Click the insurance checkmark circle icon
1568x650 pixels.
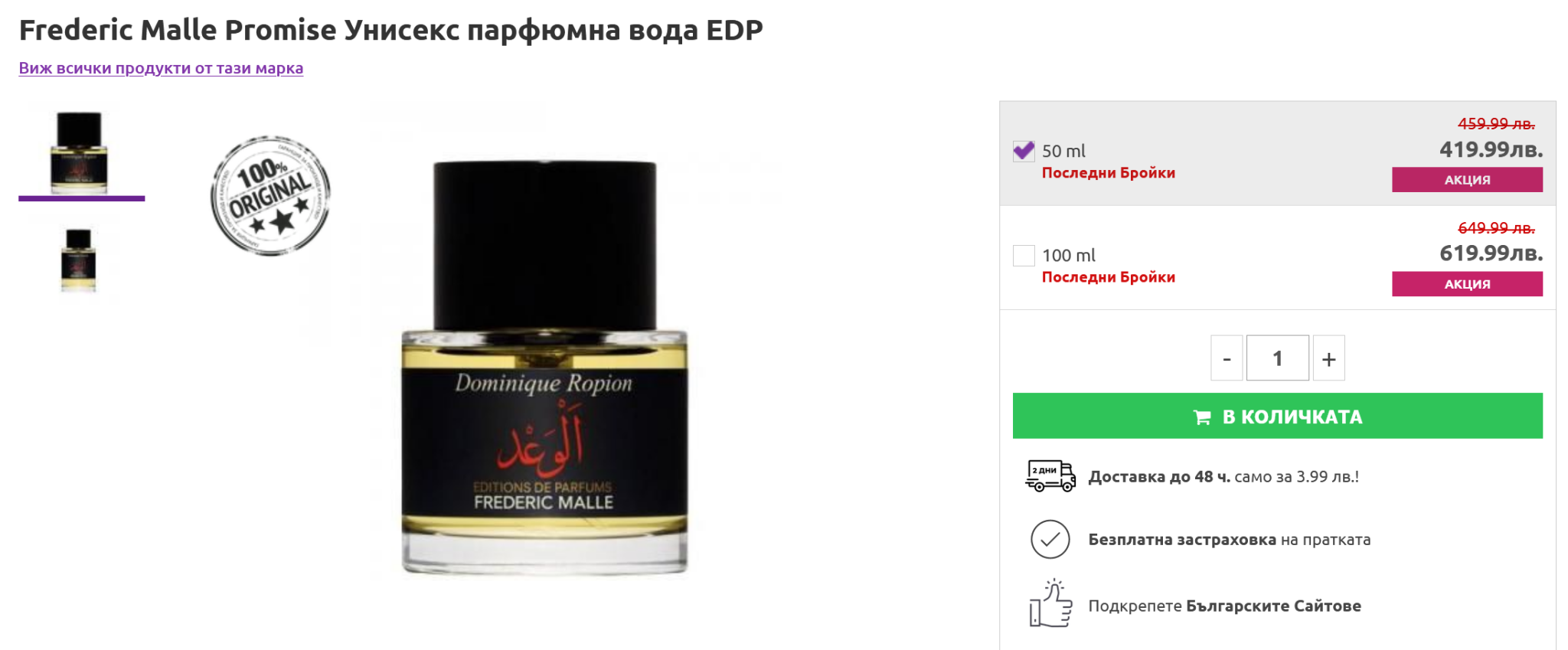(1050, 540)
